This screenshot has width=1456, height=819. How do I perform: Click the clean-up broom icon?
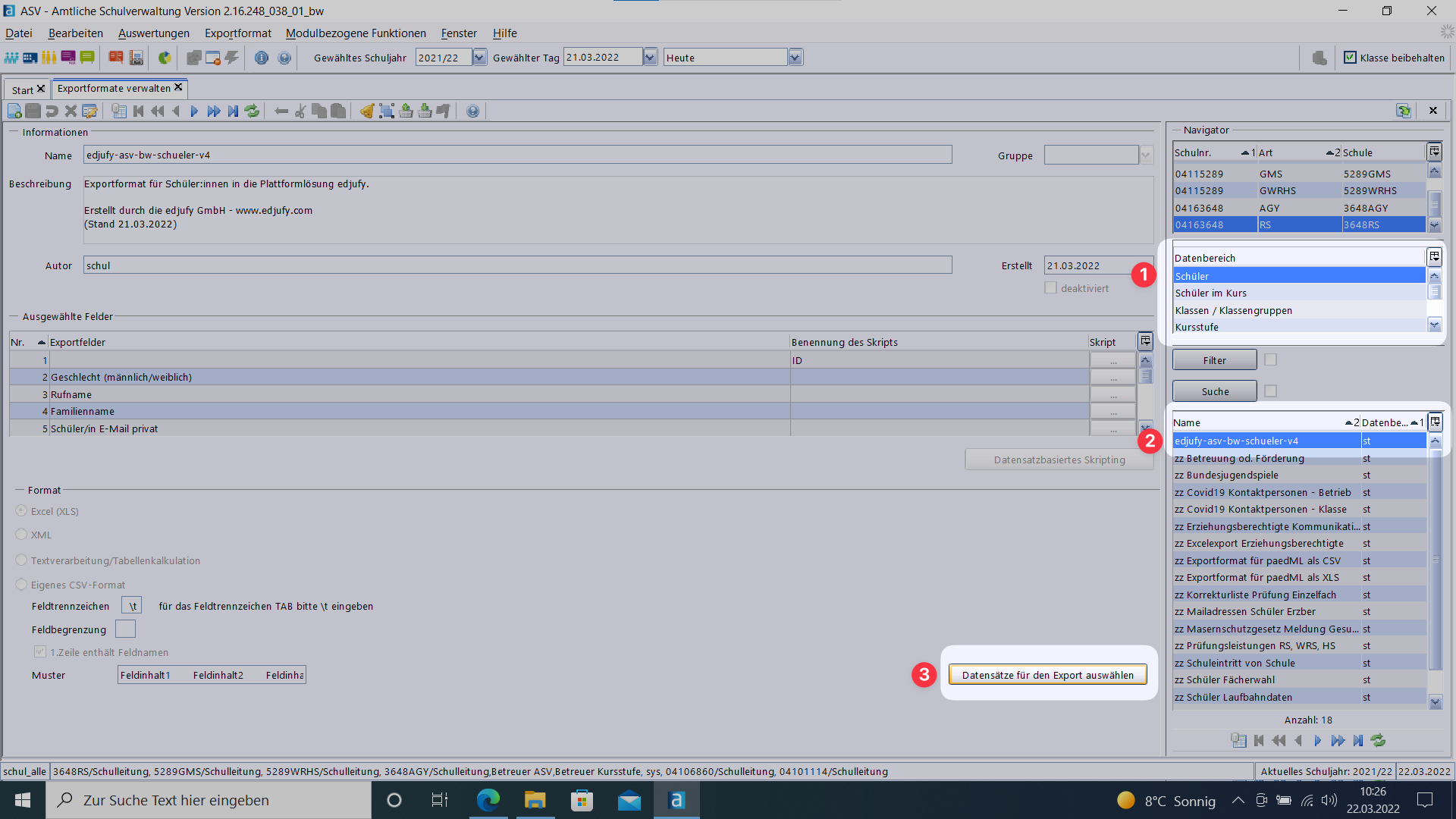point(367,111)
